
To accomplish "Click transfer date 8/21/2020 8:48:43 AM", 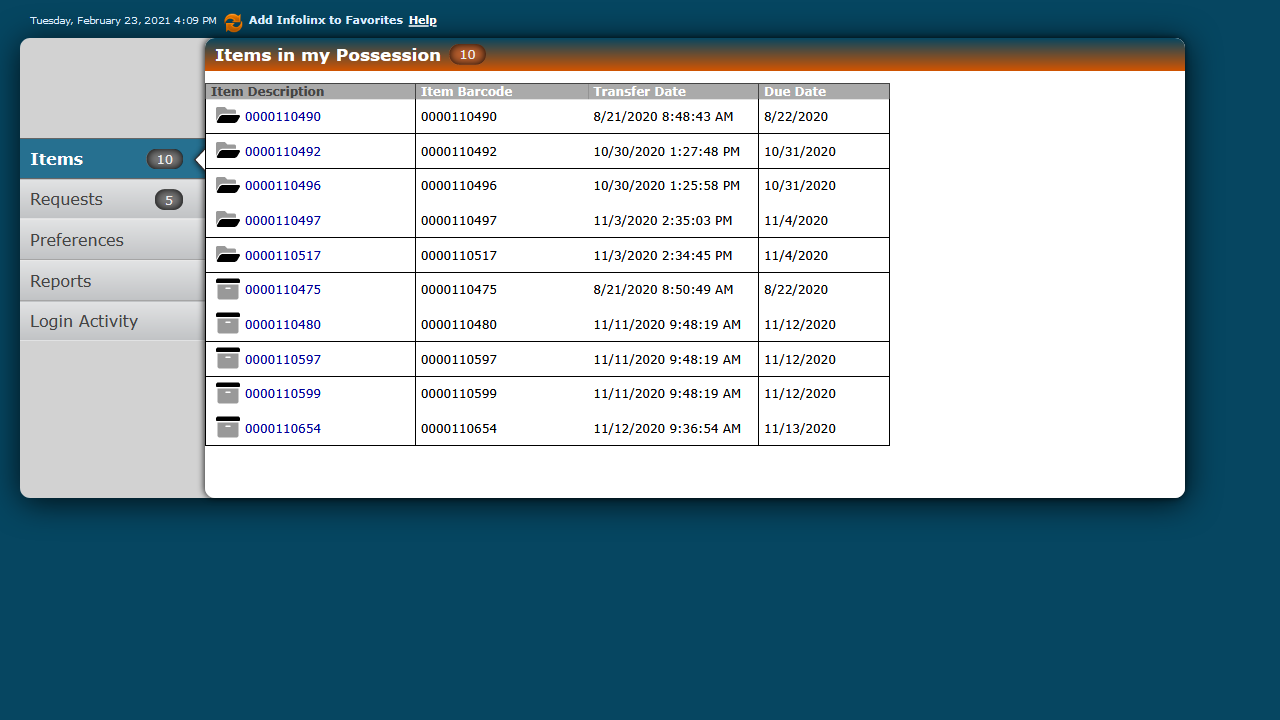I will coord(663,117).
